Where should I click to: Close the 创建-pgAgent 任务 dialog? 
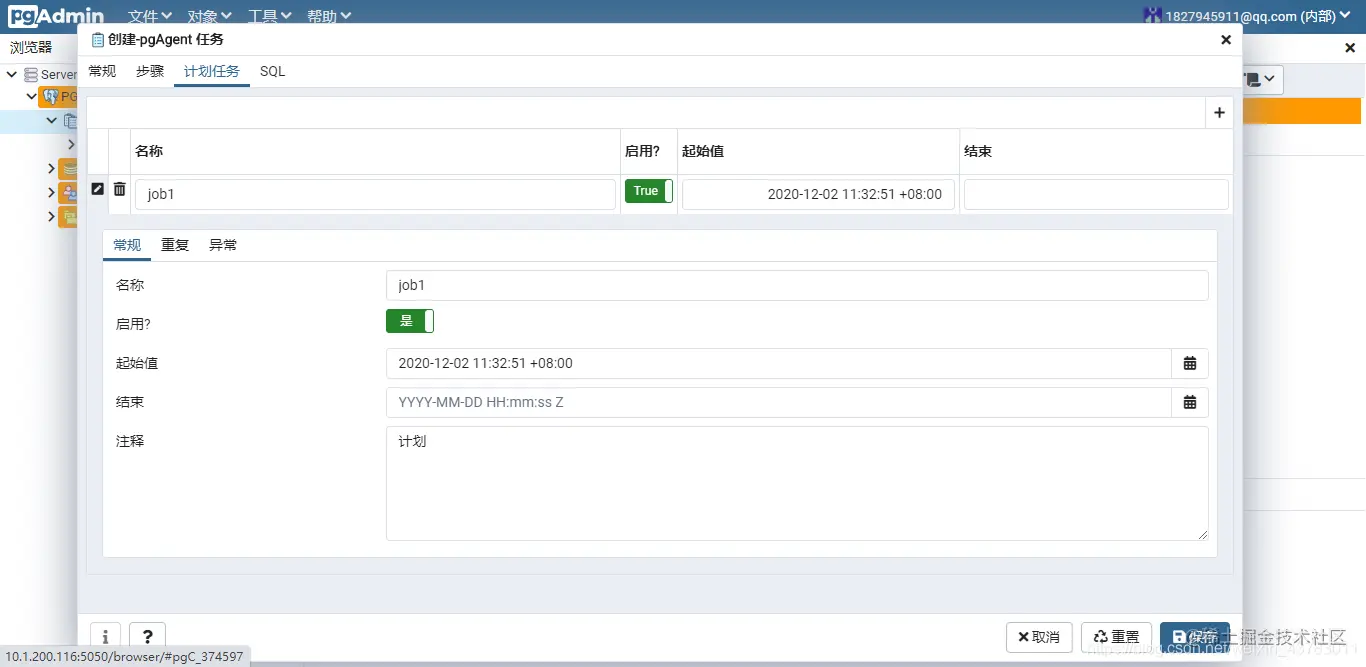click(x=1226, y=40)
